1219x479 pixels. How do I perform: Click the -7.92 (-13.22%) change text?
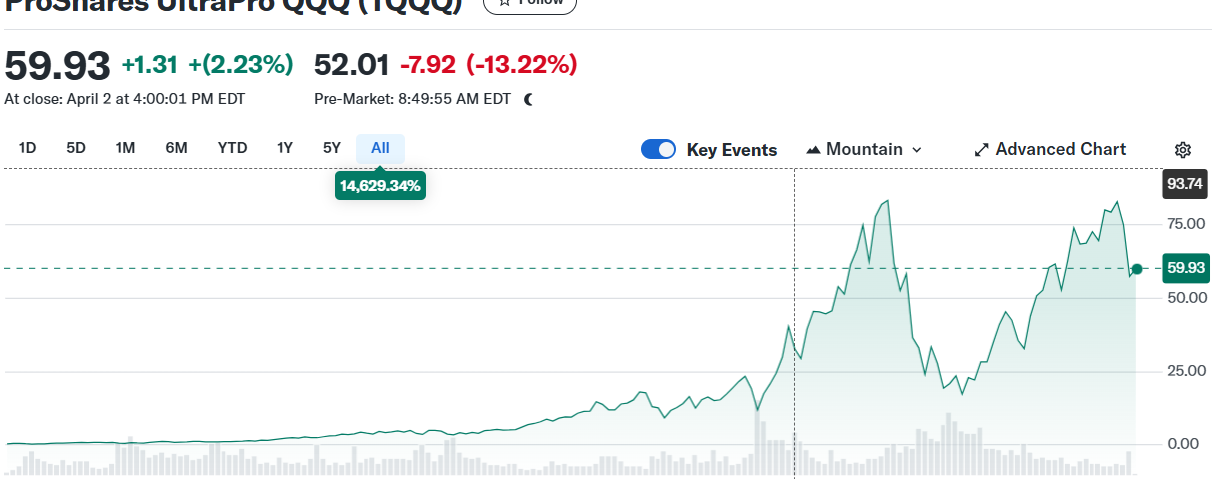coord(489,65)
